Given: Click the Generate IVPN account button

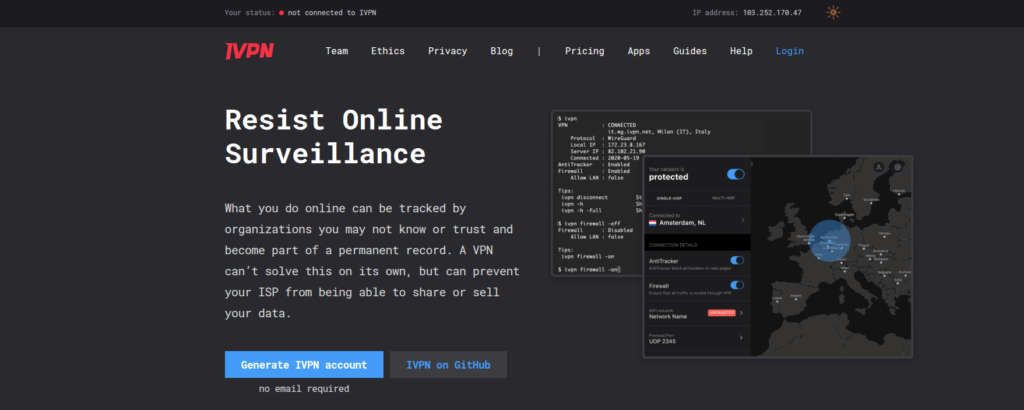Looking at the screenshot, I should click(304, 365).
